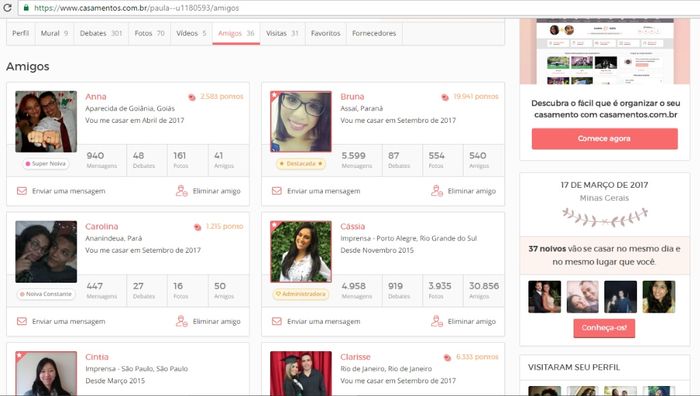Click the Comece agora button

point(604,138)
